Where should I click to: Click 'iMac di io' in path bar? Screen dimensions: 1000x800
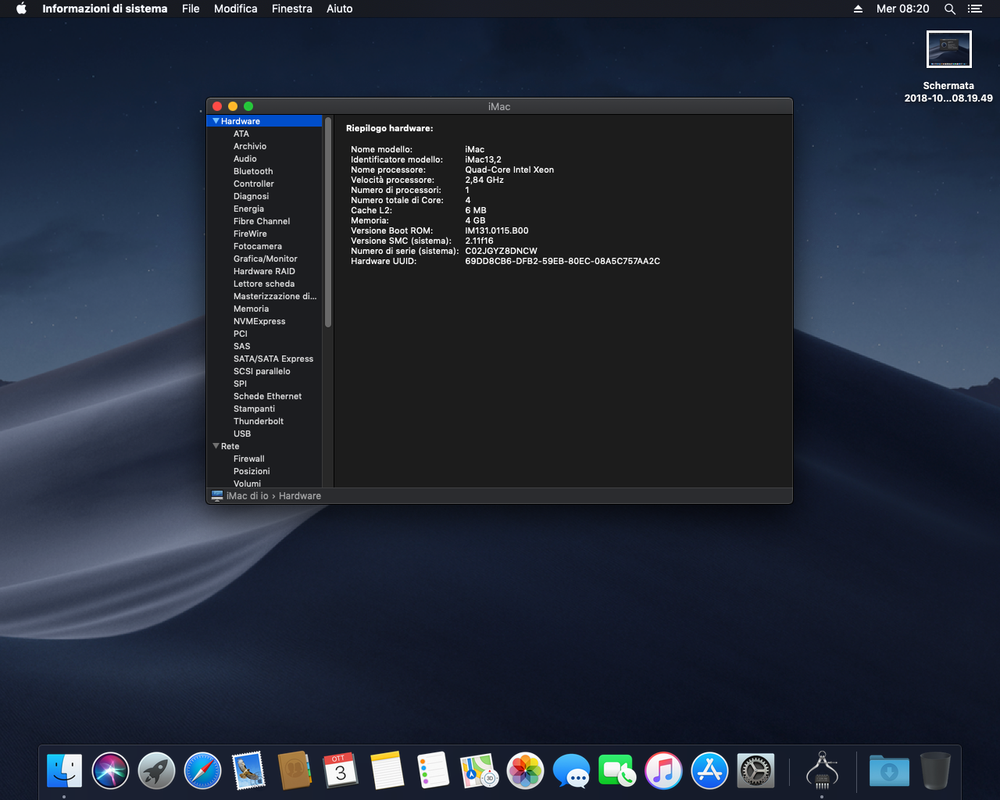[x=247, y=496]
